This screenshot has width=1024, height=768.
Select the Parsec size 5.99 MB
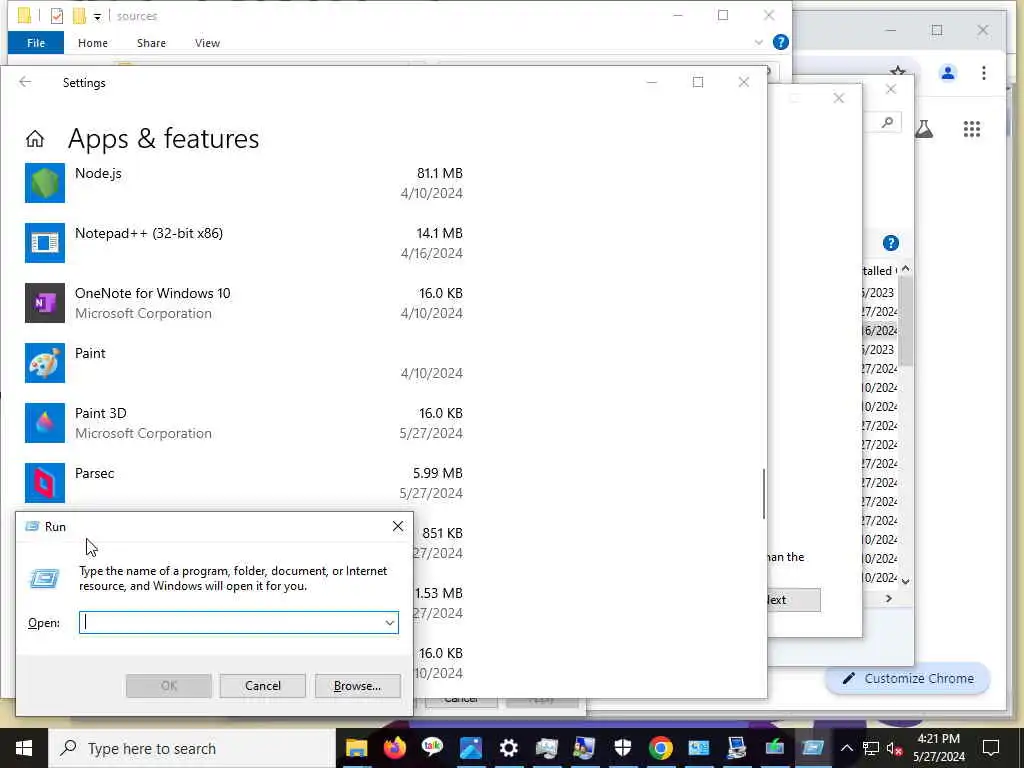tap(438, 473)
